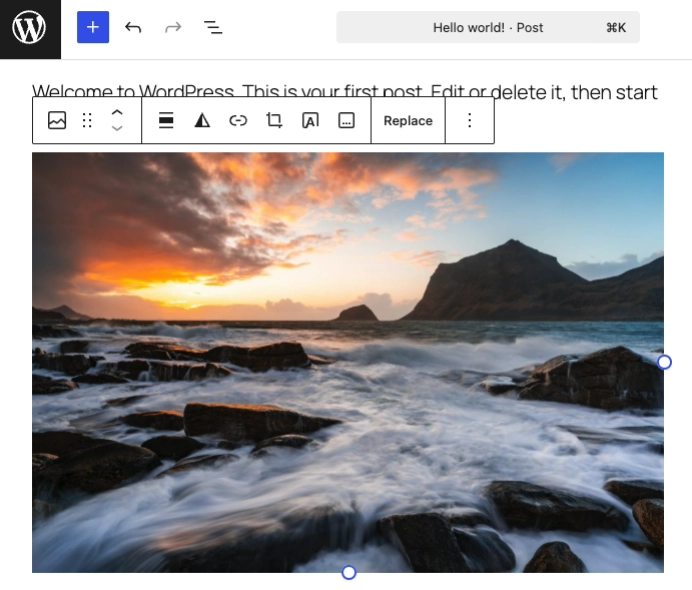The image size is (692, 590).
Task: Click the right-side image resize handle
Action: point(664,362)
